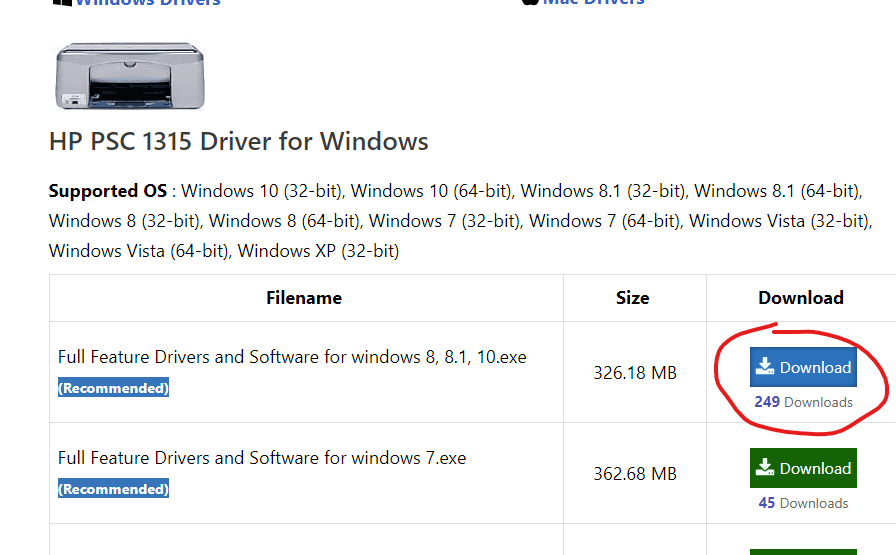Click the 'HP PSC 1315 Driver for Windows' heading
This screenshot has width=896, height=555.
coord(238,141)
